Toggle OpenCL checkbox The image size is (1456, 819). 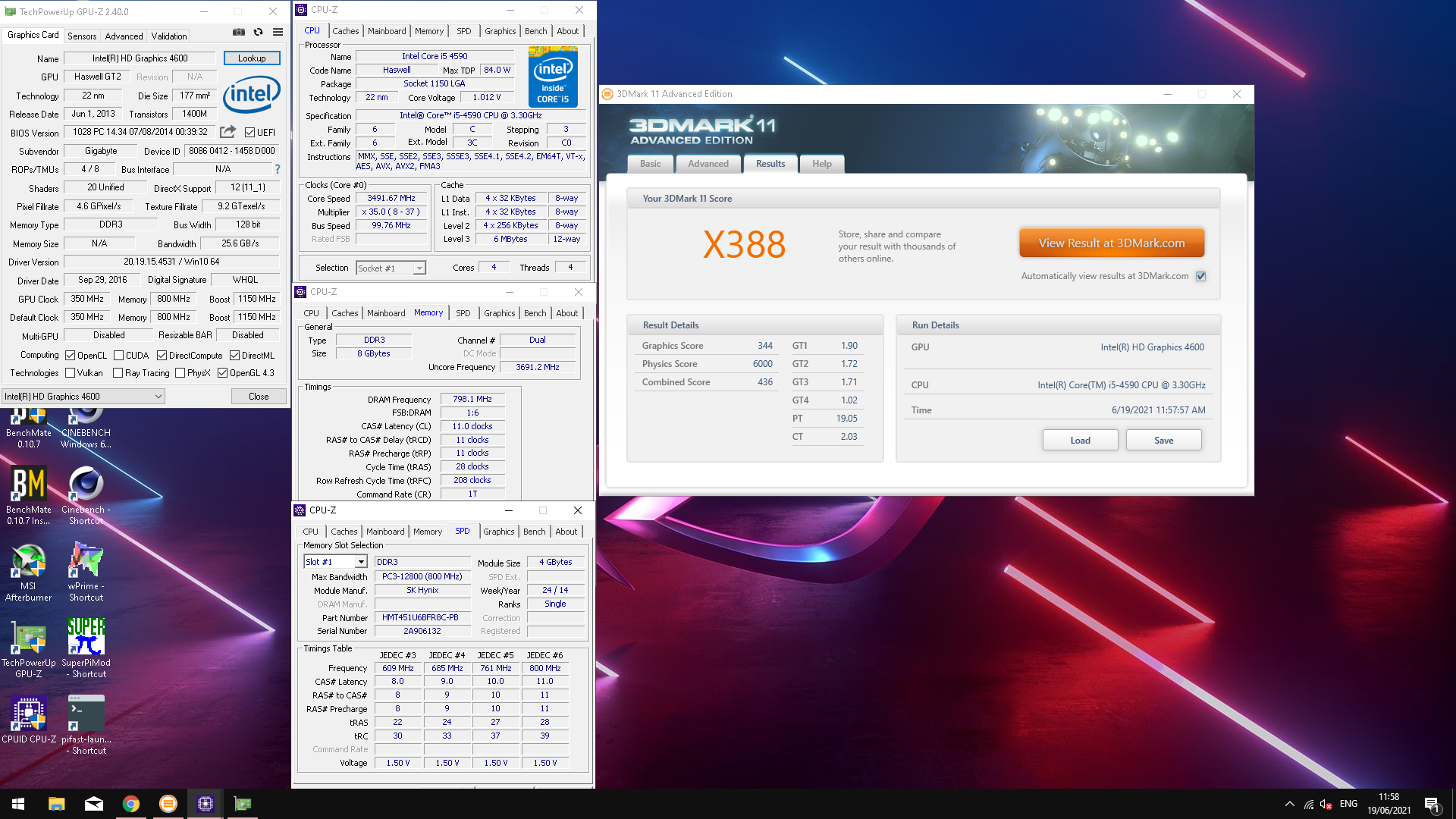pos(70,355)
